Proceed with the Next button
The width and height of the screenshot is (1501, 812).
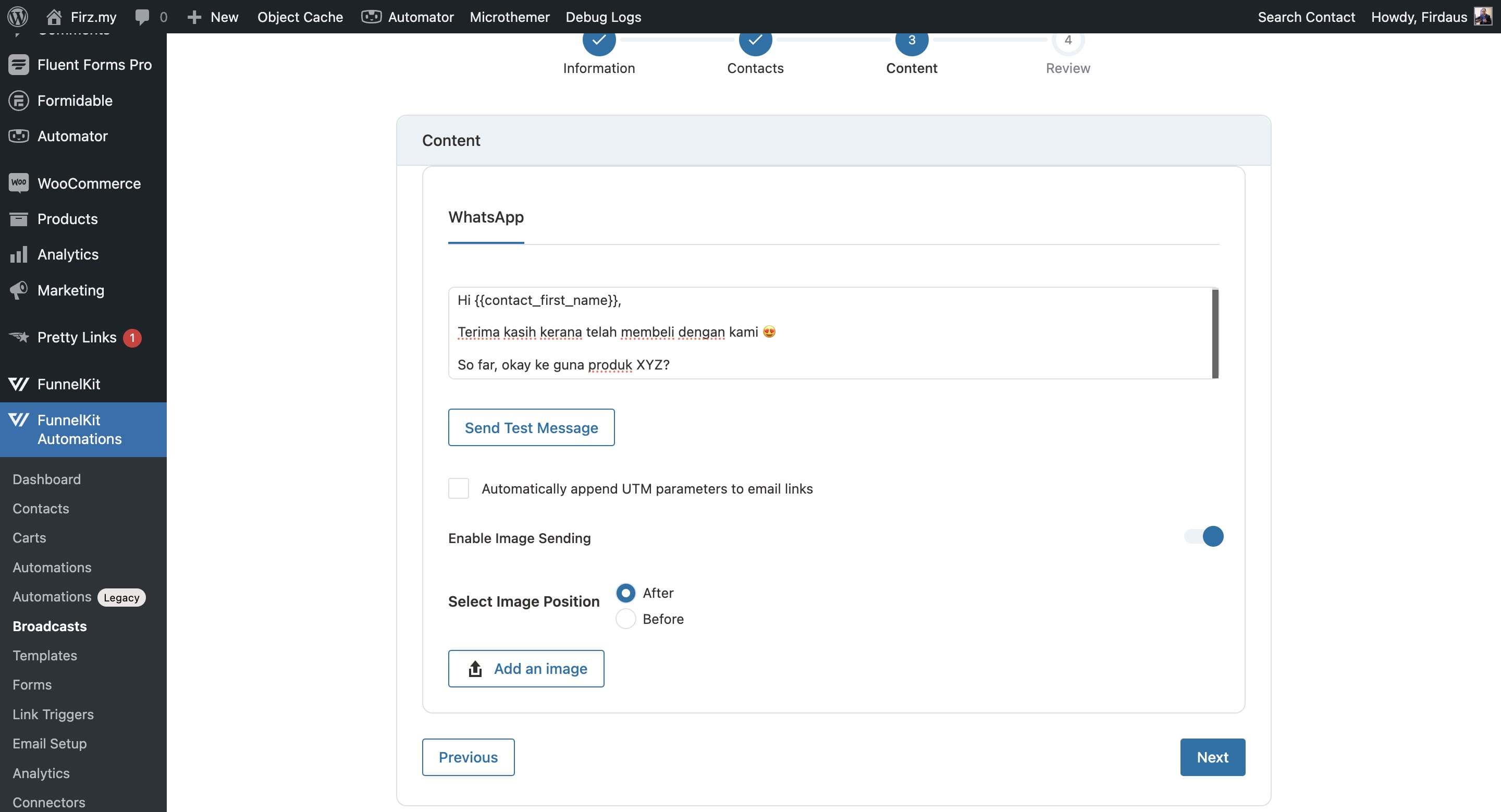1213,757
